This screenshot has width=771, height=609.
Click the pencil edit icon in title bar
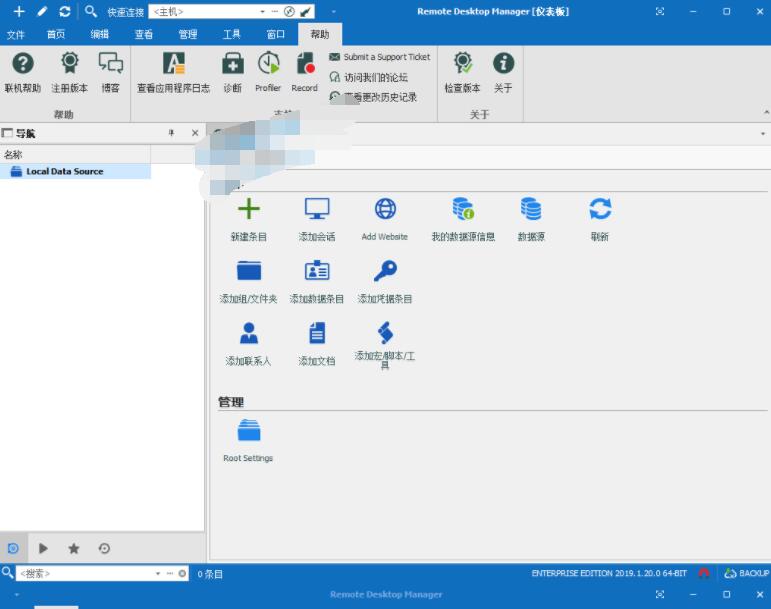(42, 11)
